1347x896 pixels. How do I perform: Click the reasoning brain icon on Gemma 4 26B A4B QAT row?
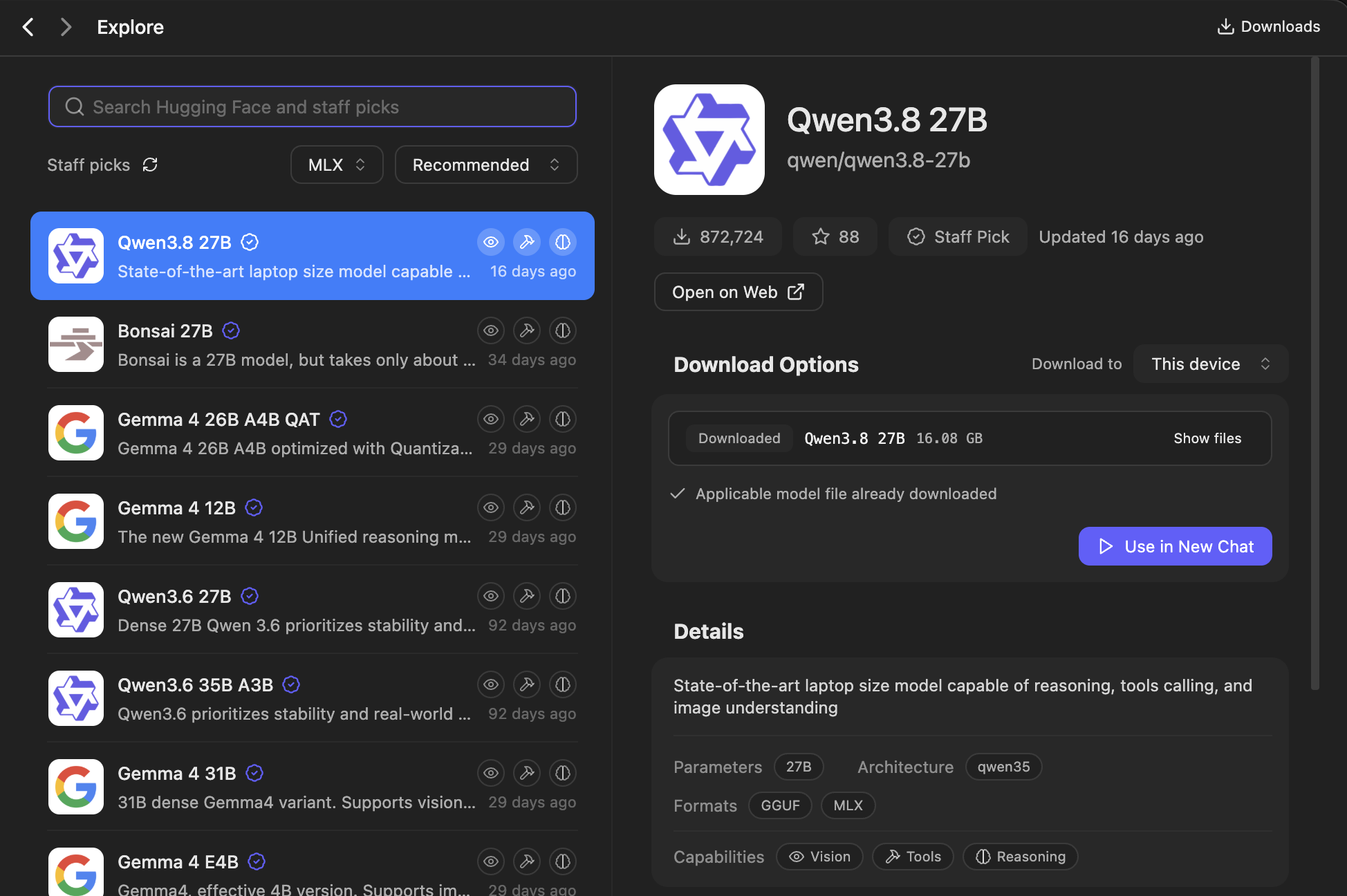click(563, 419)
